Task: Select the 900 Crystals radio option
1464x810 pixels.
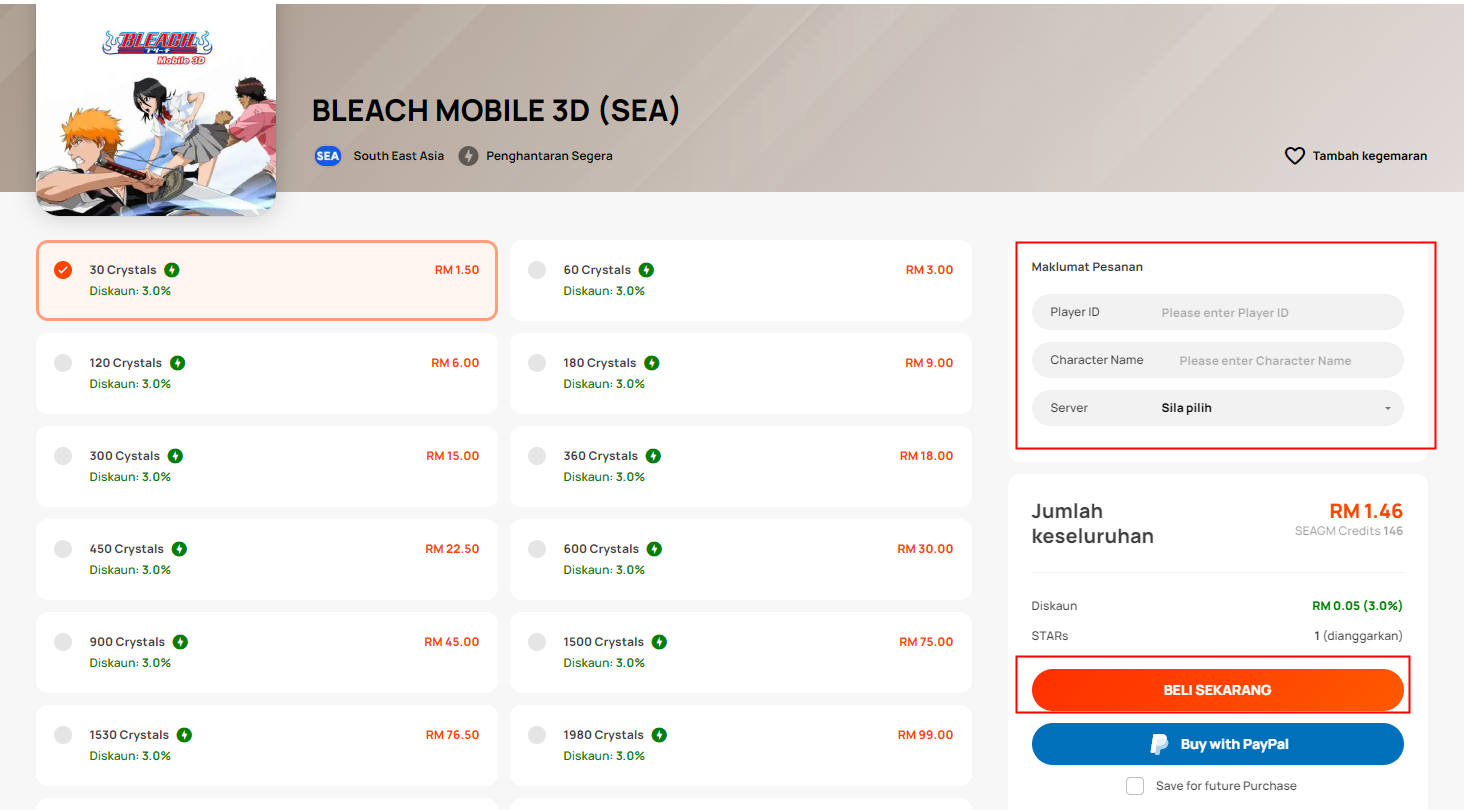Action: pos(63,642)
